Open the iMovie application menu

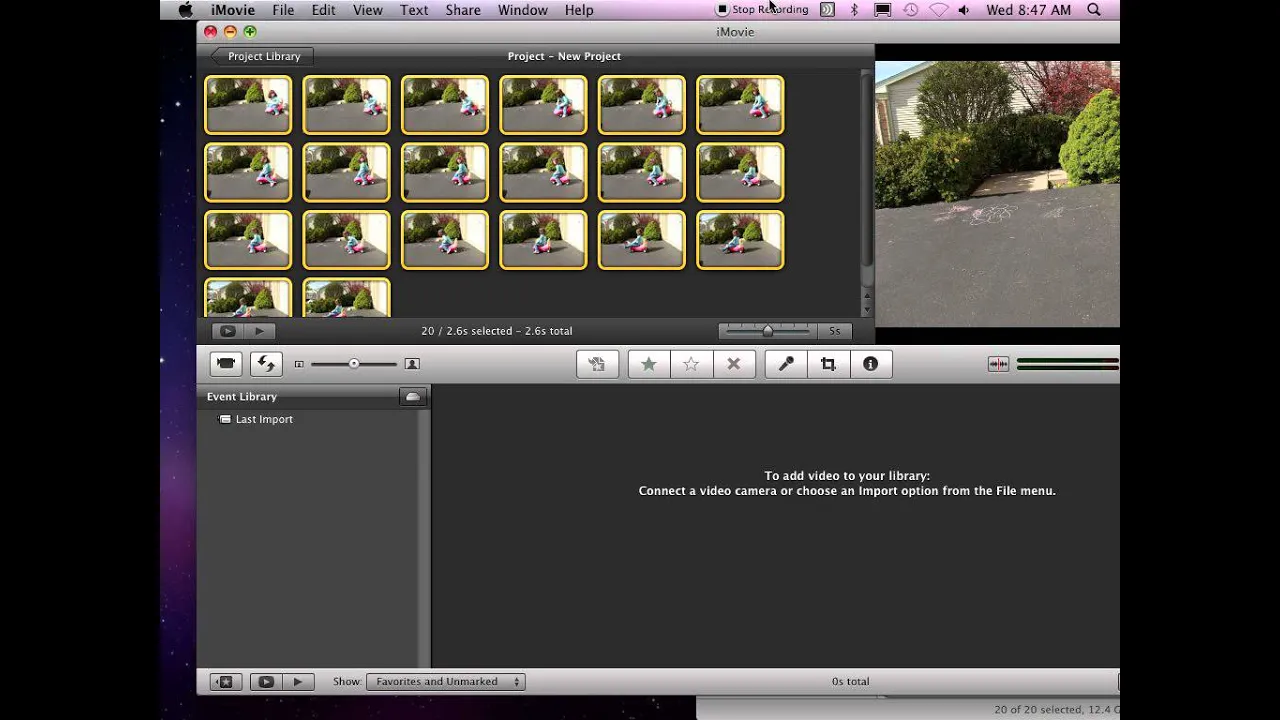(233, 10)
